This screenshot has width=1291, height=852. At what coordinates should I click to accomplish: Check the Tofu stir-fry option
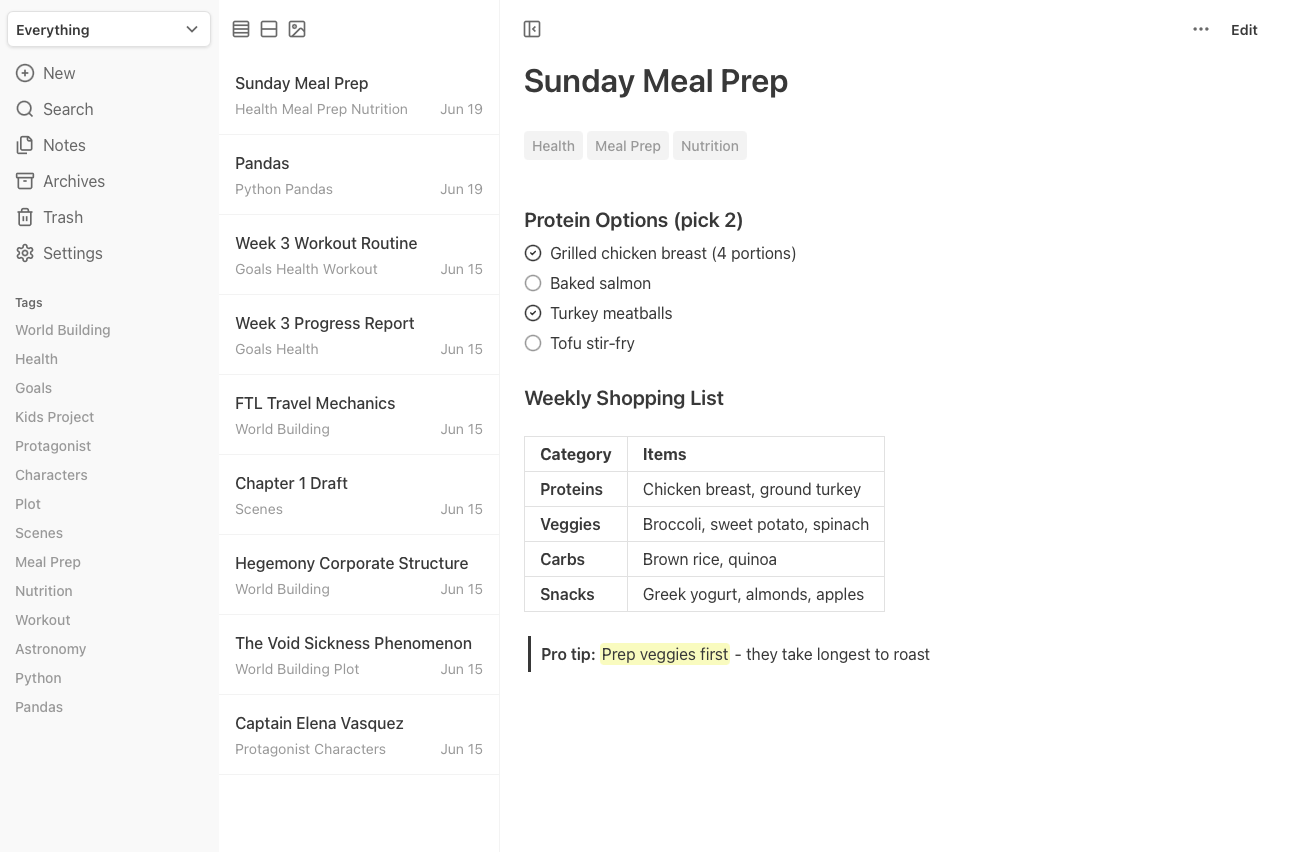tap(533, 343)
